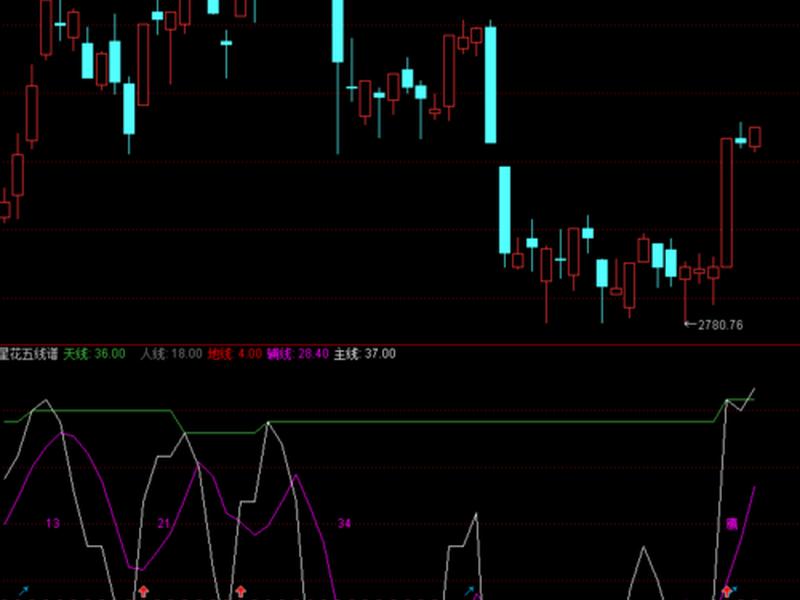
Task: Select the green 天线: 36.00 readout
Action: click(94, 354)
